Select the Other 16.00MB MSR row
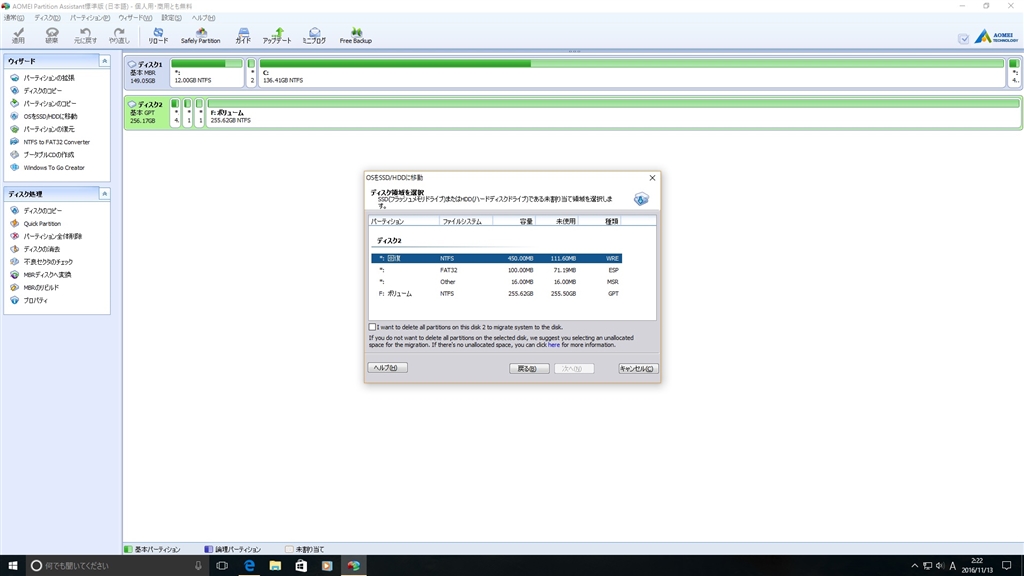Image resolution: width=1024 pixels, height=576 pixels. pos(496,281)
